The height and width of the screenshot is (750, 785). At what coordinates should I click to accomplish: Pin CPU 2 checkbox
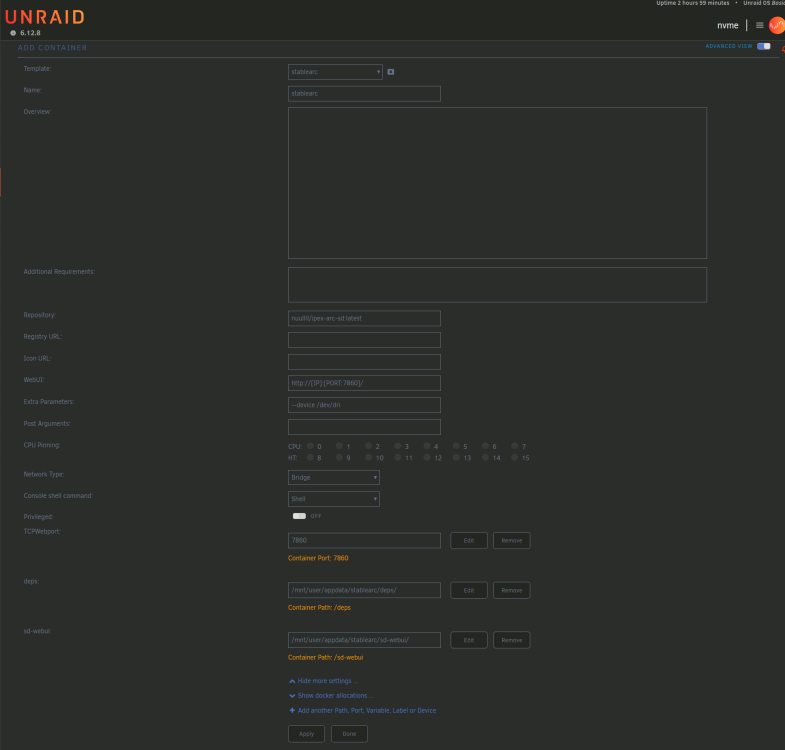[x=368, y=446]
